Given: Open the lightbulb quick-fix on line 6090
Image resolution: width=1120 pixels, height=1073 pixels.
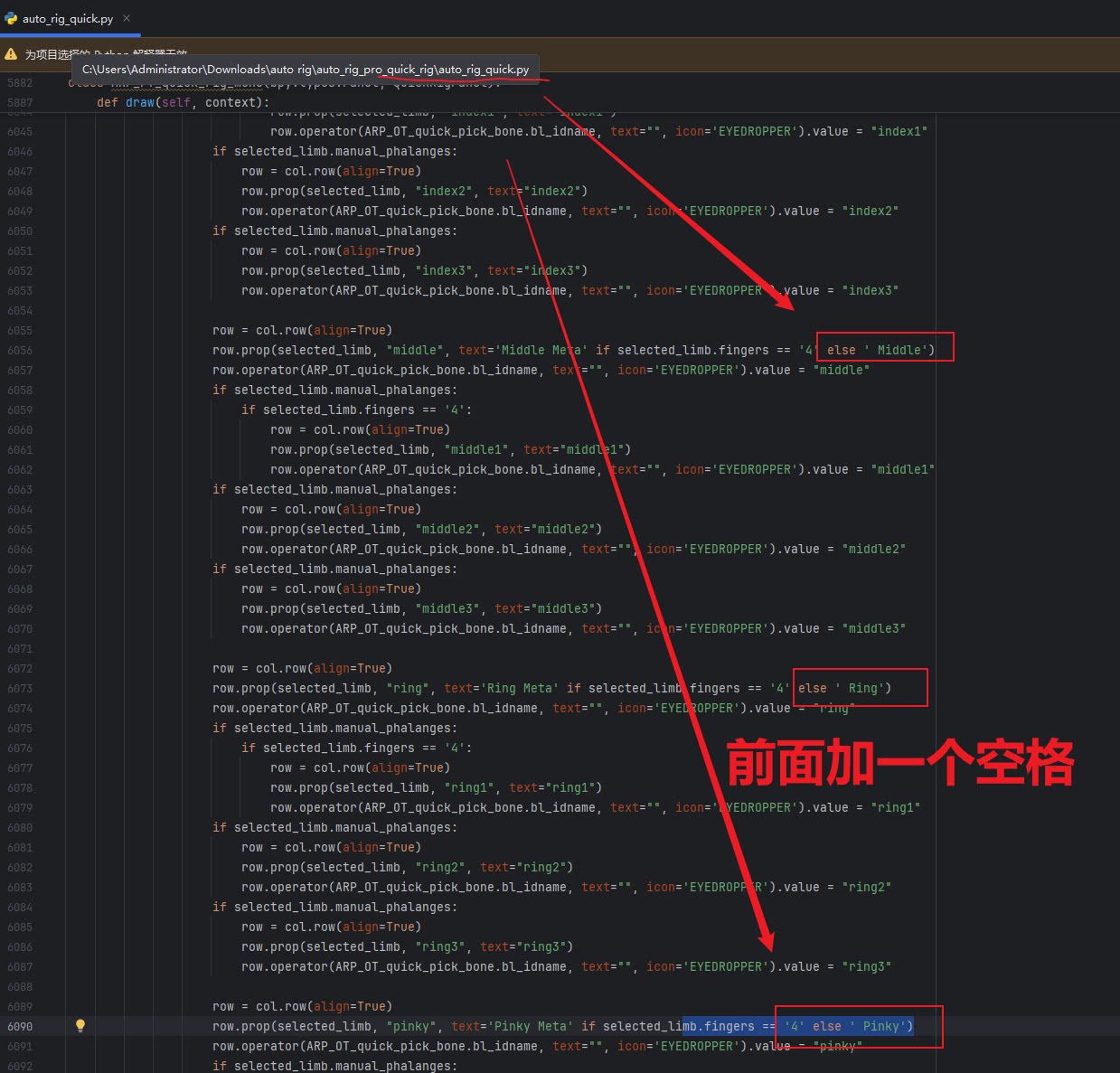Looking at the screenshot, I should point(80,1025).
